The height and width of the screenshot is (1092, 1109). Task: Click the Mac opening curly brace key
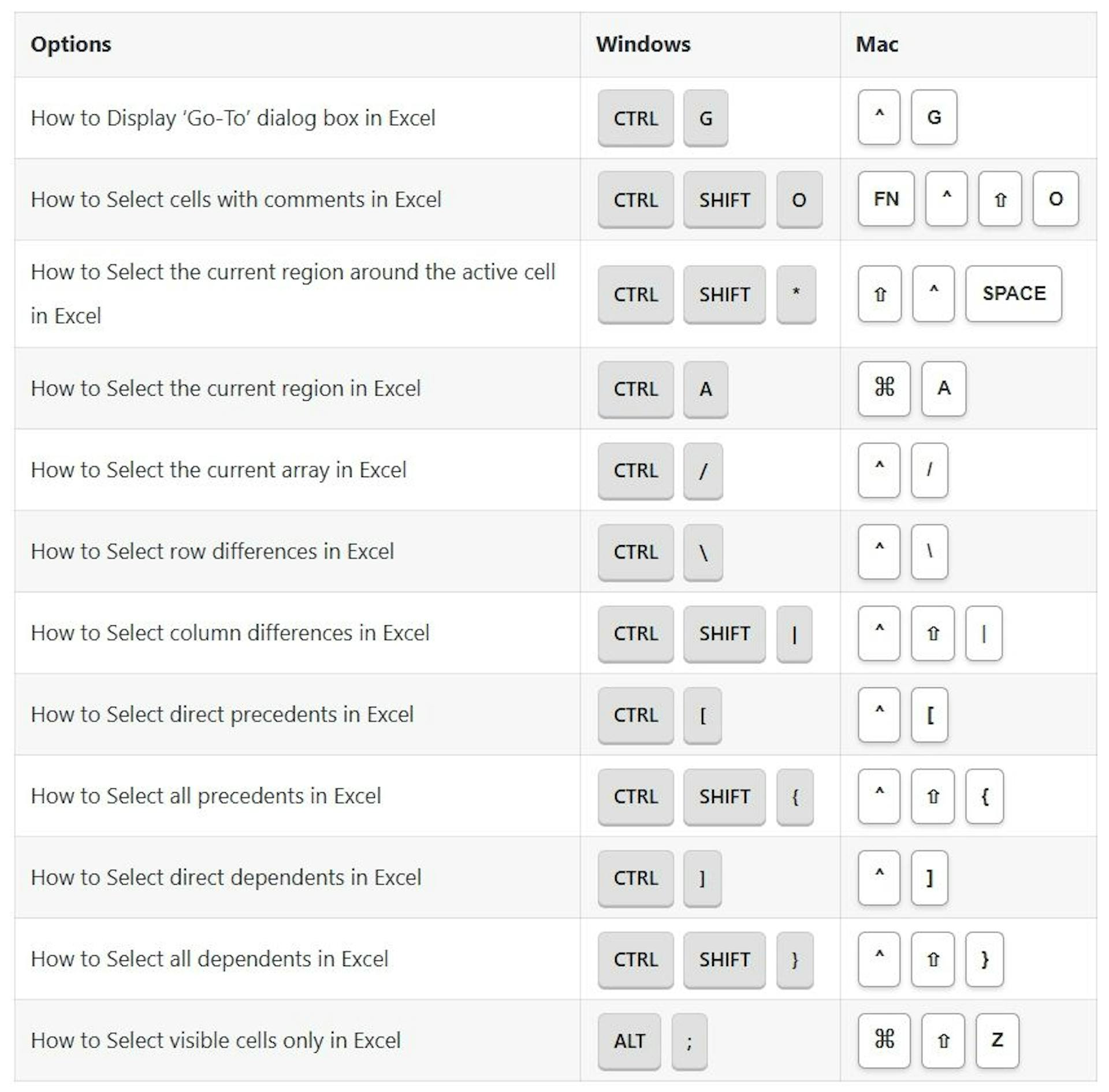984,796
